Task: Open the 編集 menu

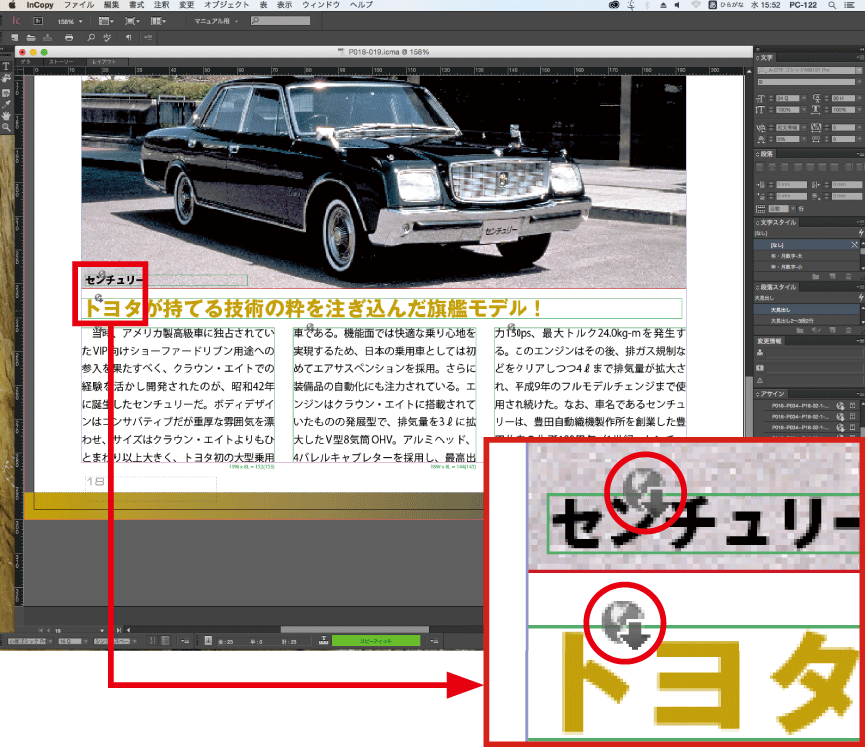Action: 111,5
